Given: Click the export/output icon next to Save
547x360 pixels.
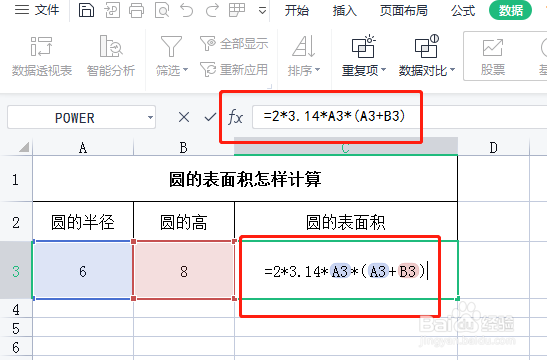Looking at the screenshot, I should pos(112,10).
